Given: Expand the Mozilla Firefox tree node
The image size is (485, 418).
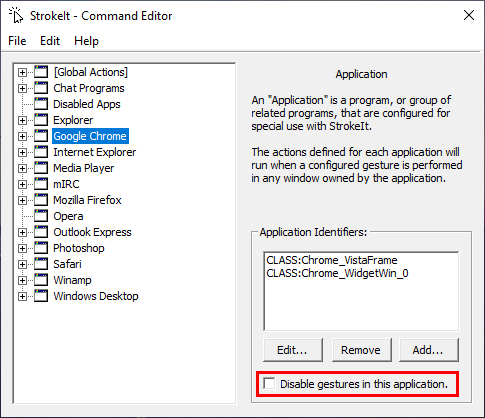Looking at the screenshot, I should coord(22,200).
